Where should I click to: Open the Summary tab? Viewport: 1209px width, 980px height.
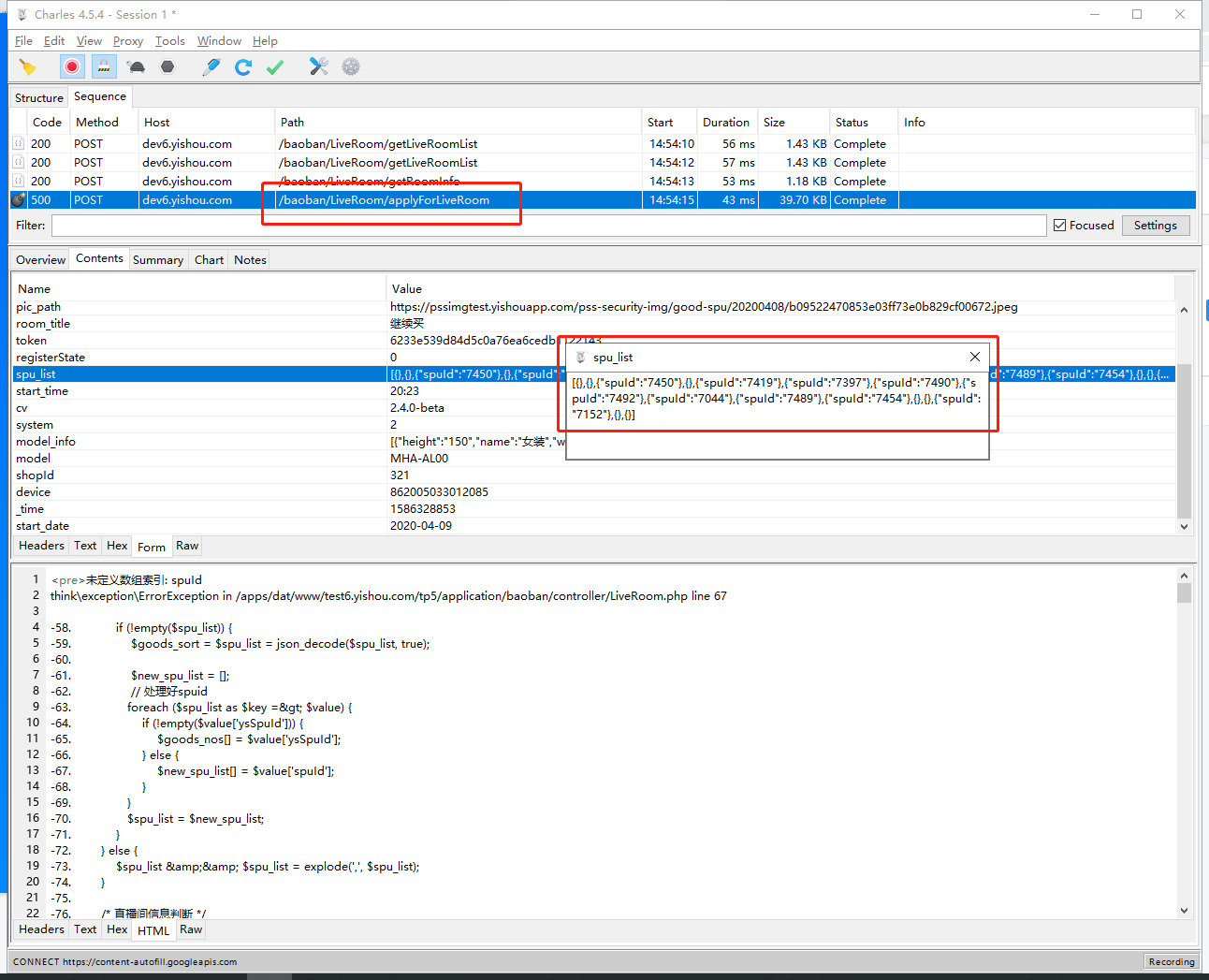pos(158,260)
